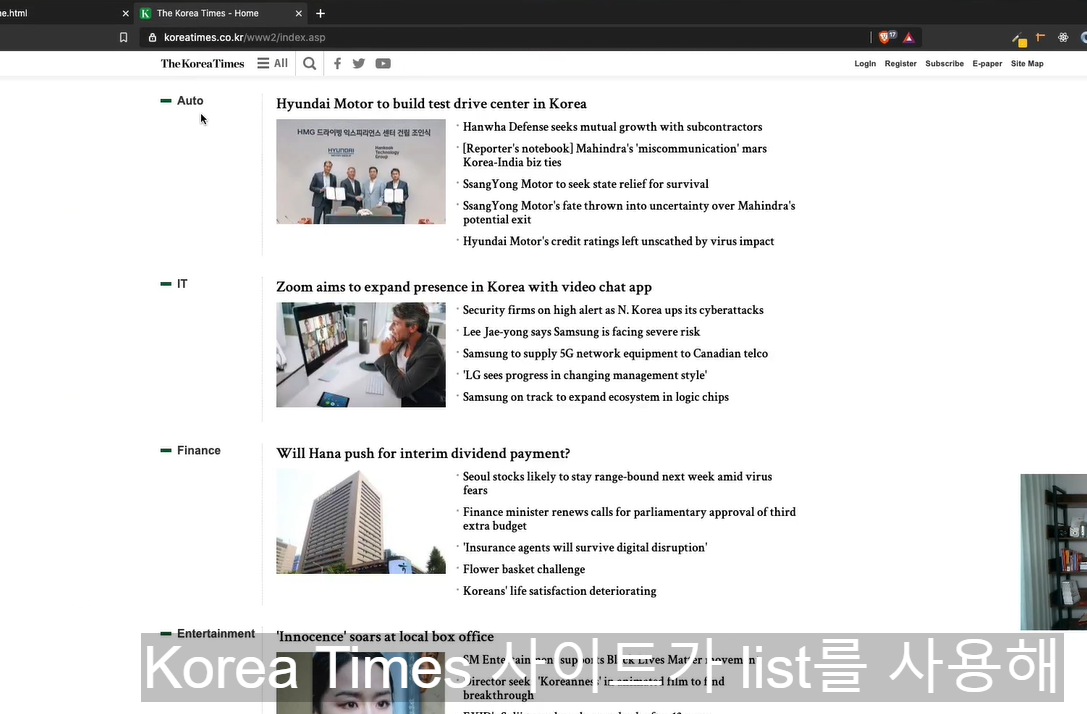Open the IT section heading
This screenshot has width=1087, height=714.
click(x=182, y=284)
